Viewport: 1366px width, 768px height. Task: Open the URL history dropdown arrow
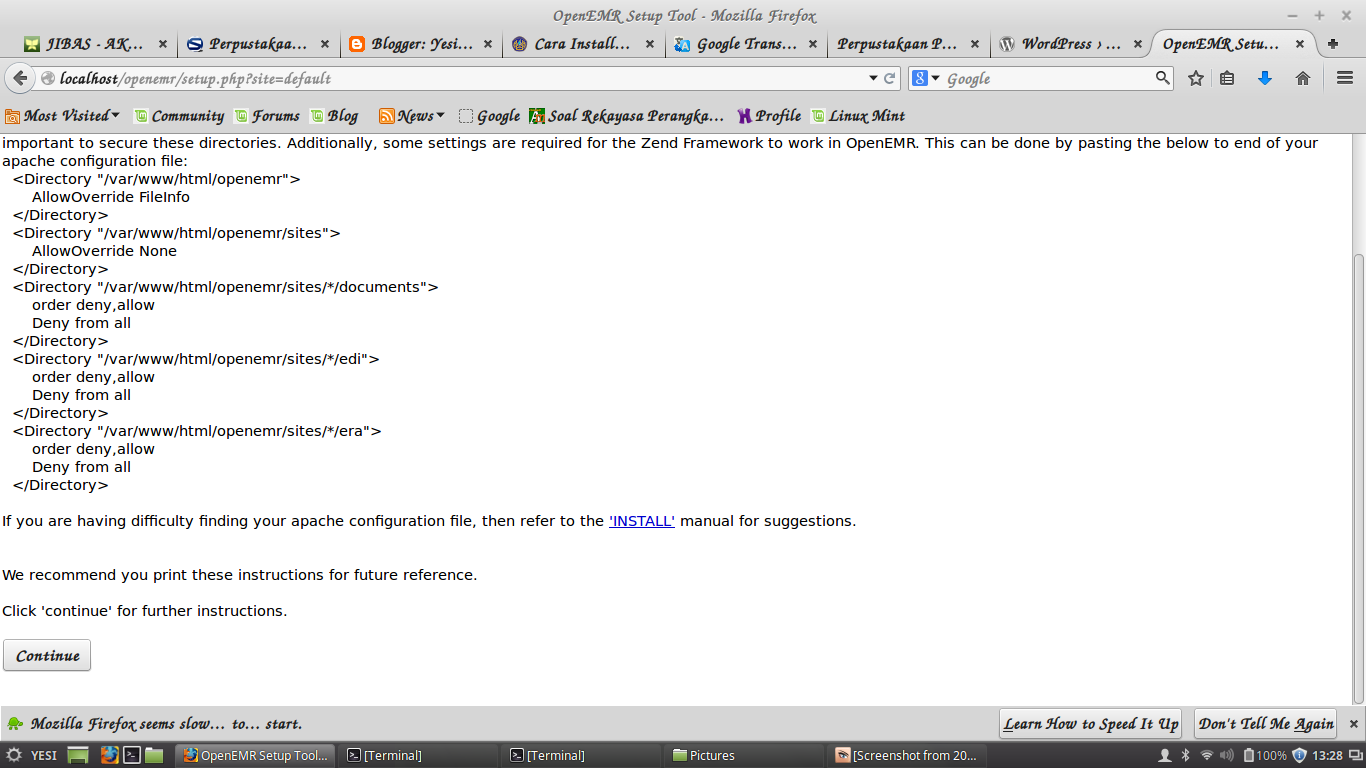point(873,78)
